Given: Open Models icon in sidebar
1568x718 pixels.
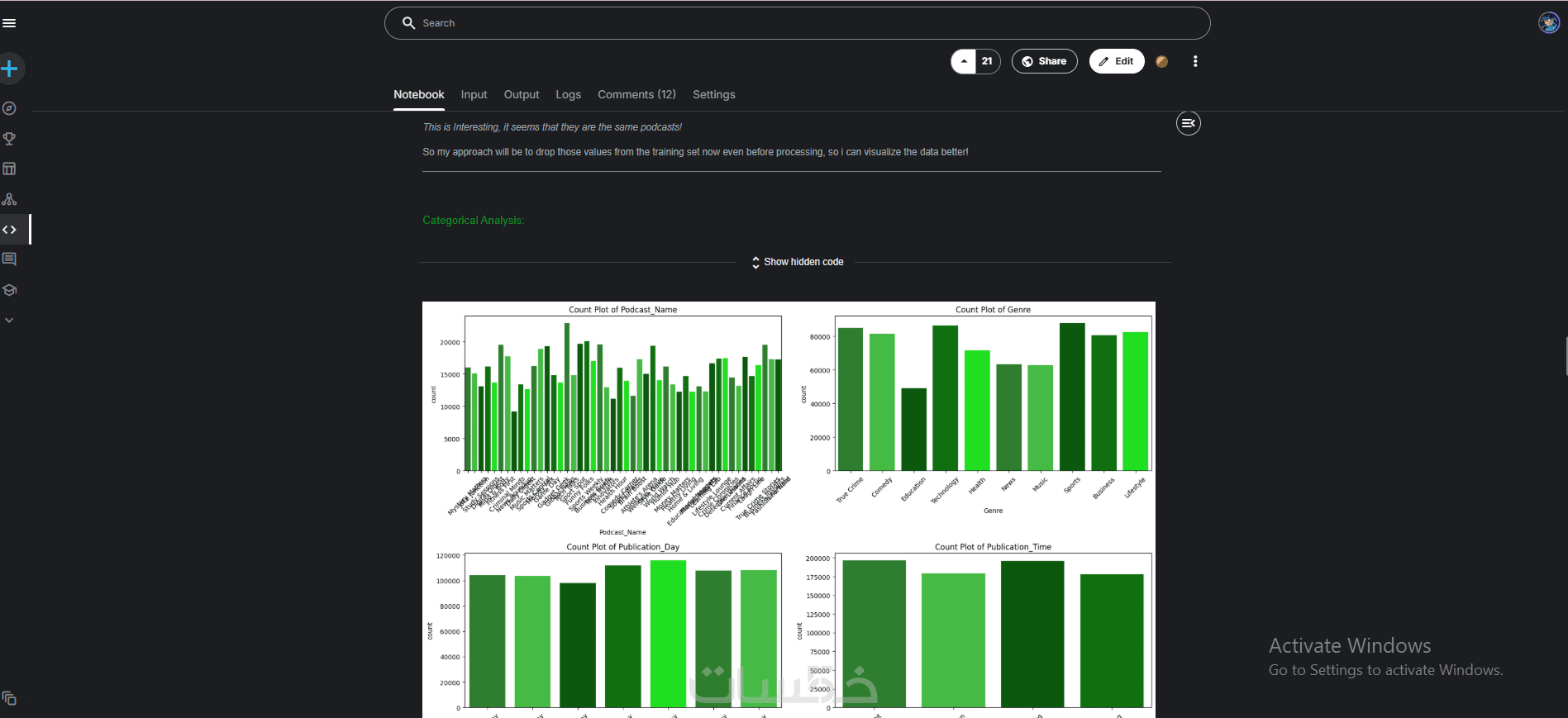Looking at the screenshot, I should coord(9,199).
